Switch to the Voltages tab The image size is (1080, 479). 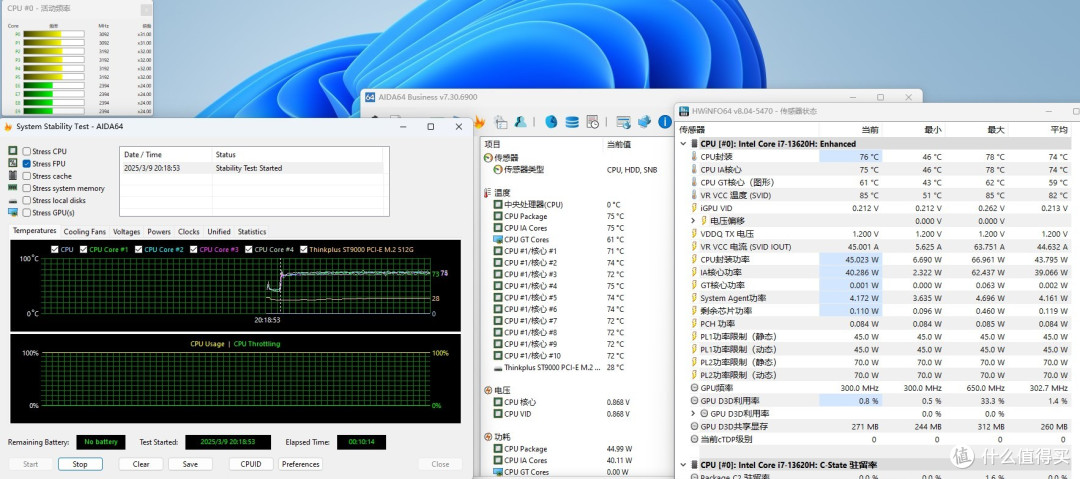[127, 232]
